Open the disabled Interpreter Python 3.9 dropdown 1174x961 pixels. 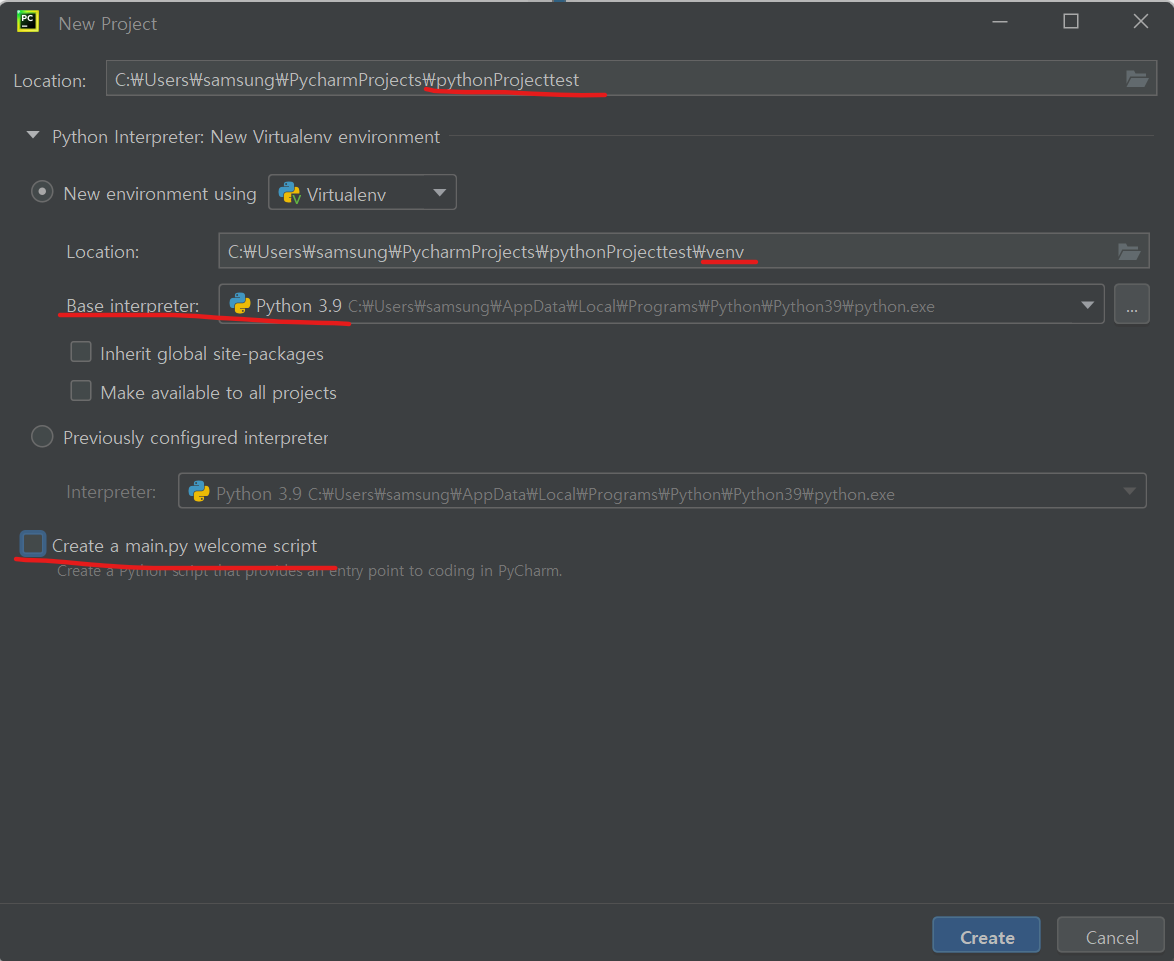[x=662, y=491]
